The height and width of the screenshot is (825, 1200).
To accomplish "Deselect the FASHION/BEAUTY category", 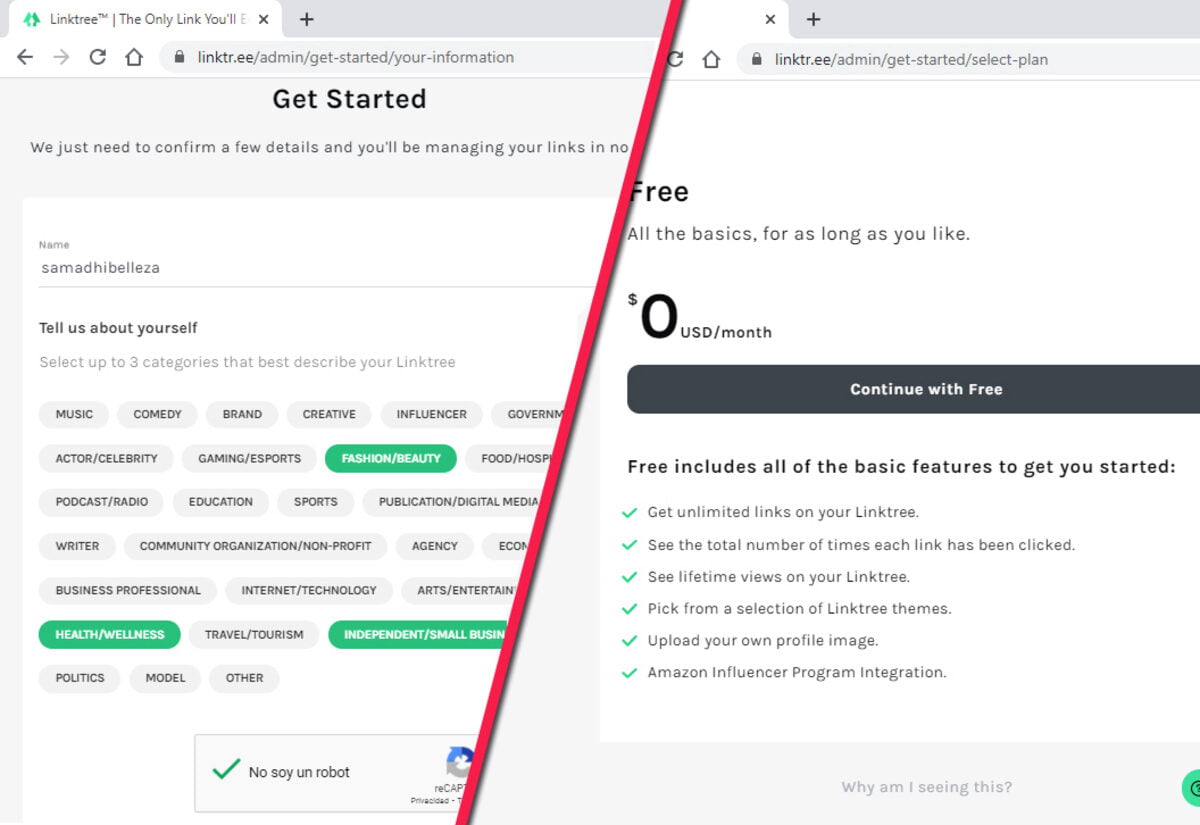I will point(391,458).
